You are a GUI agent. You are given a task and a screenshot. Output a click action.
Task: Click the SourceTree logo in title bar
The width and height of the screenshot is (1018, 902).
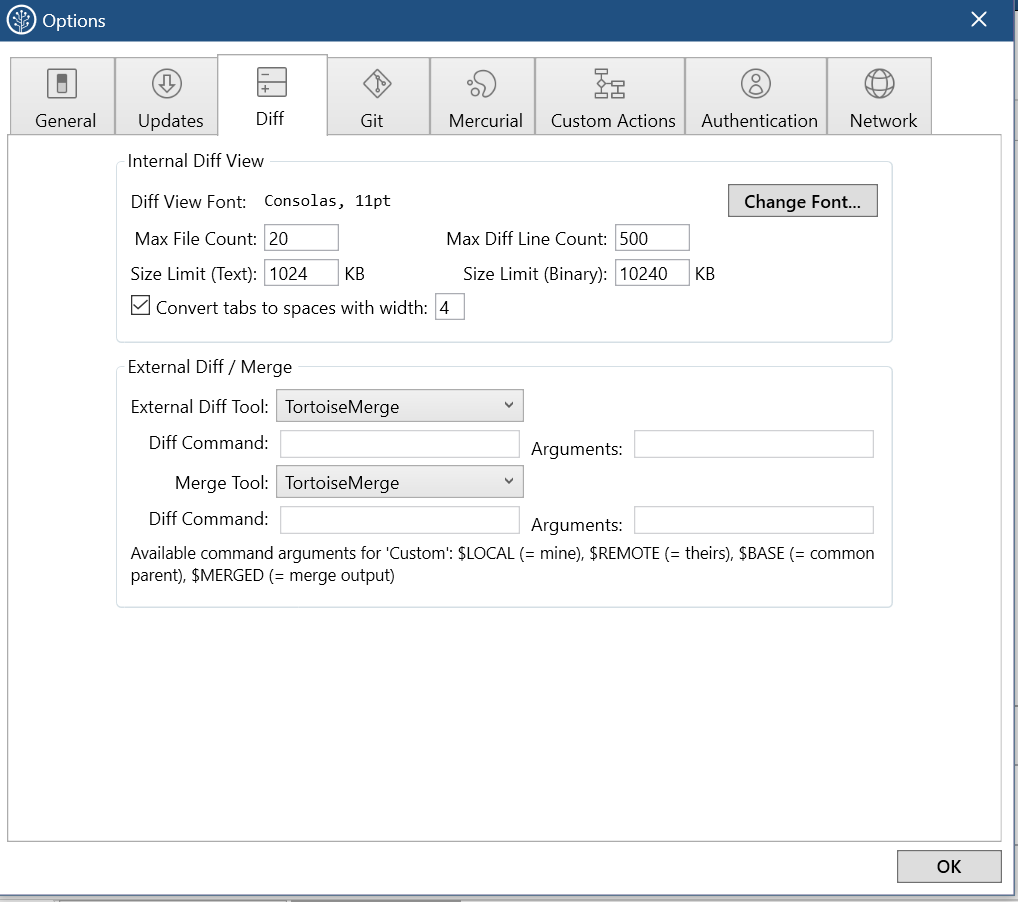[21, 20]
